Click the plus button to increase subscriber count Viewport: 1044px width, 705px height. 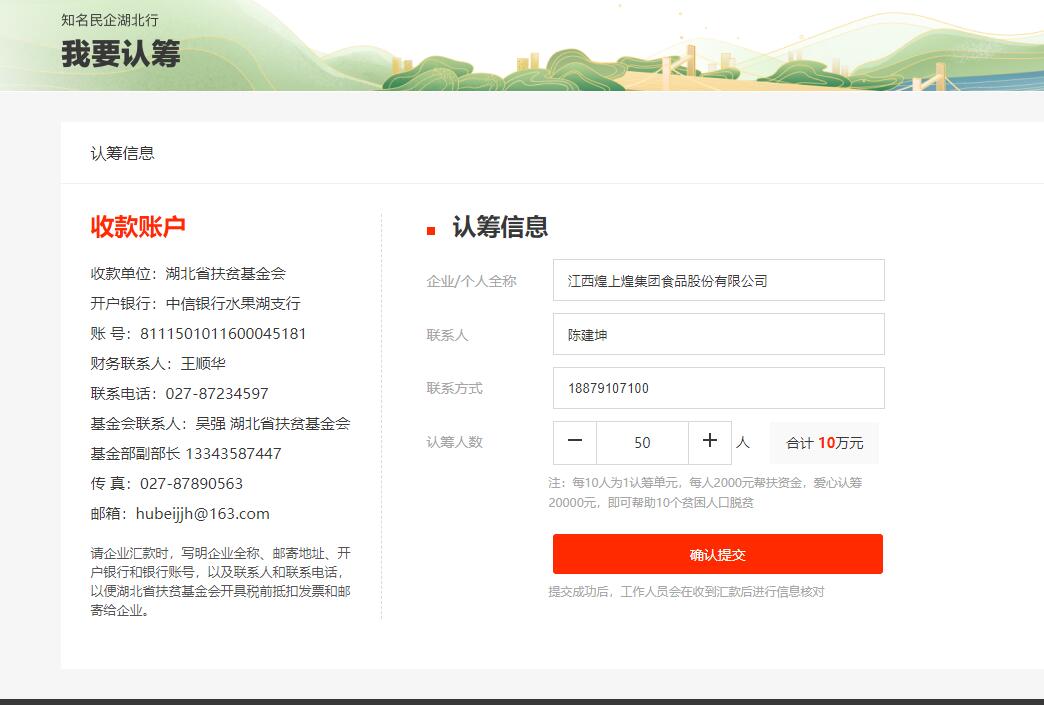click(x=710, y=442)
